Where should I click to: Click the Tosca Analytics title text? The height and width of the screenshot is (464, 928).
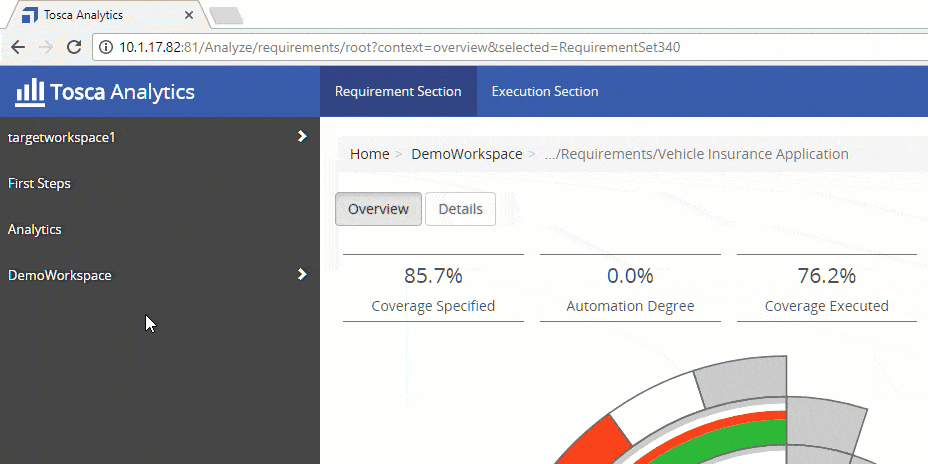pyautogui.click(x=123, y=92)
